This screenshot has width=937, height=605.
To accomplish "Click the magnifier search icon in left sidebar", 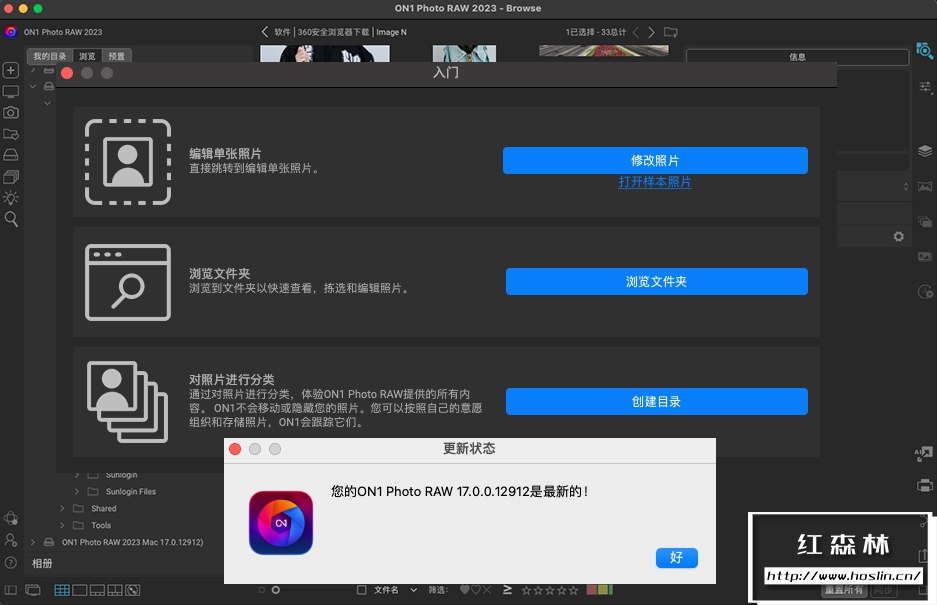I will (x=11, y=219).
